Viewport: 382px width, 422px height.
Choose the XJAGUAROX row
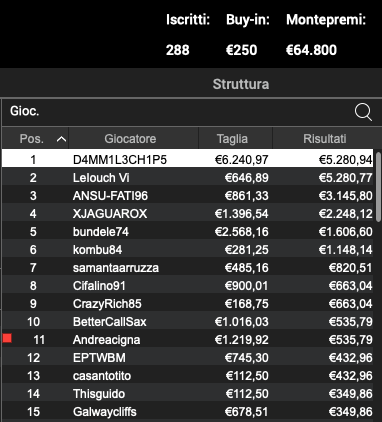188,213
